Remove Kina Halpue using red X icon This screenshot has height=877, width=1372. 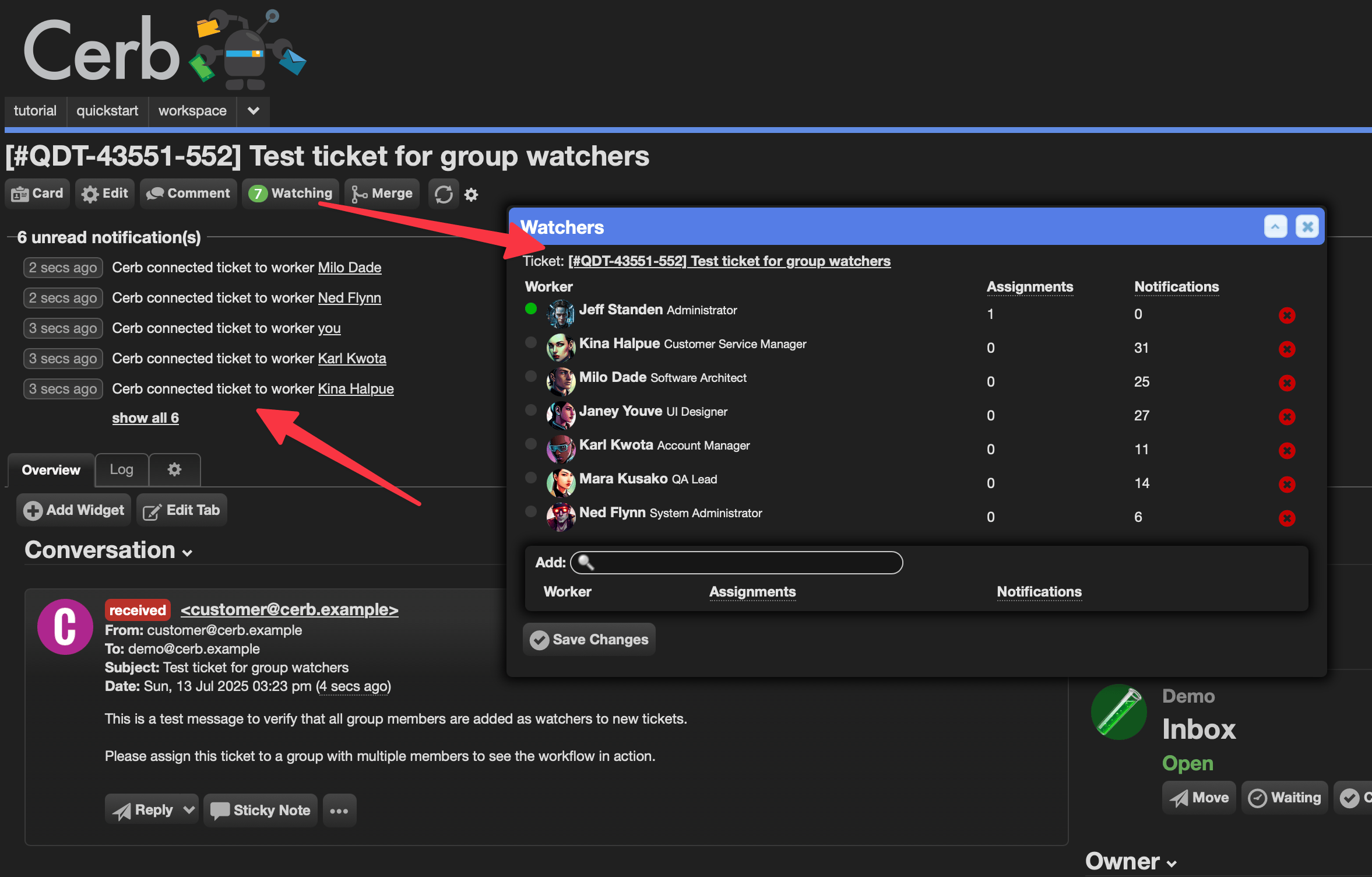pyautogui.click(x=1286, y=349)
